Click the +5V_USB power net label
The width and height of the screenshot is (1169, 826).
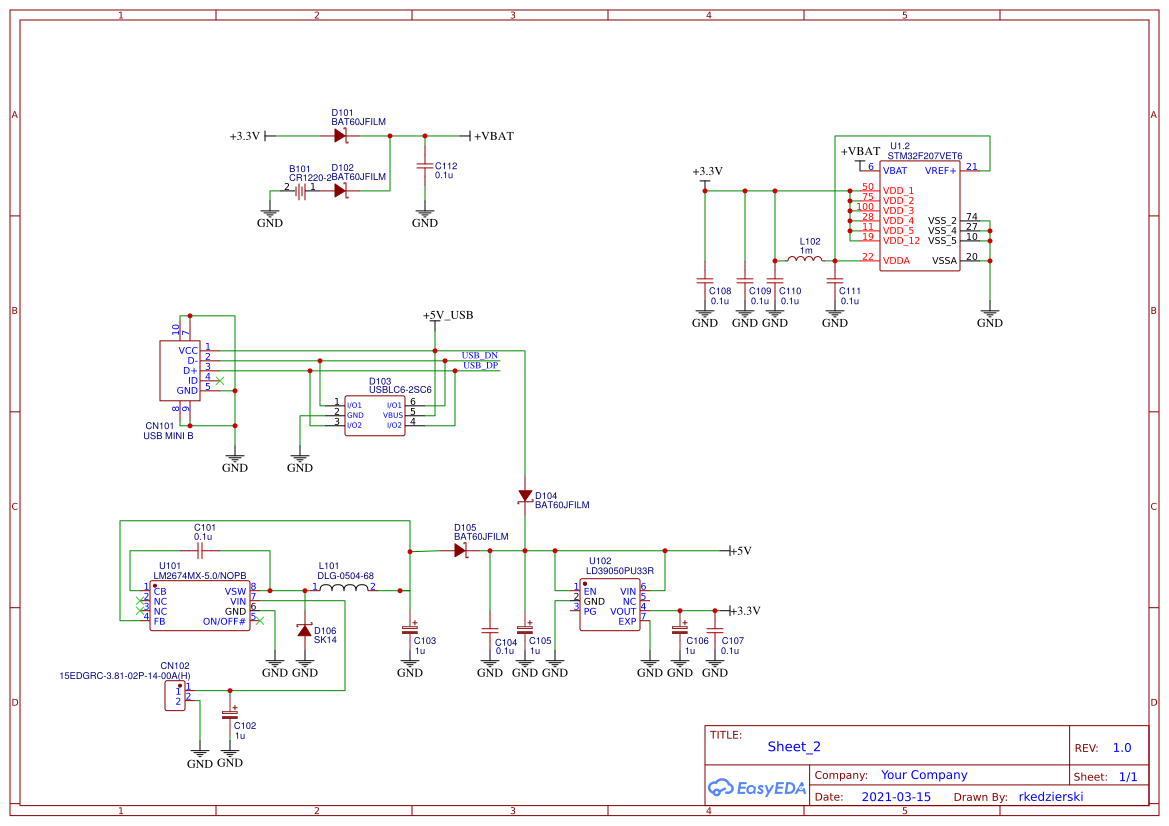[448, 315]
